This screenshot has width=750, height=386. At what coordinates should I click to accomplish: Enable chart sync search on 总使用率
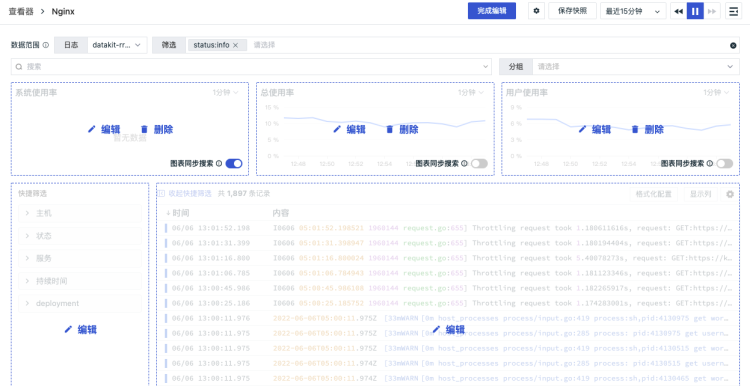(479, 164)
